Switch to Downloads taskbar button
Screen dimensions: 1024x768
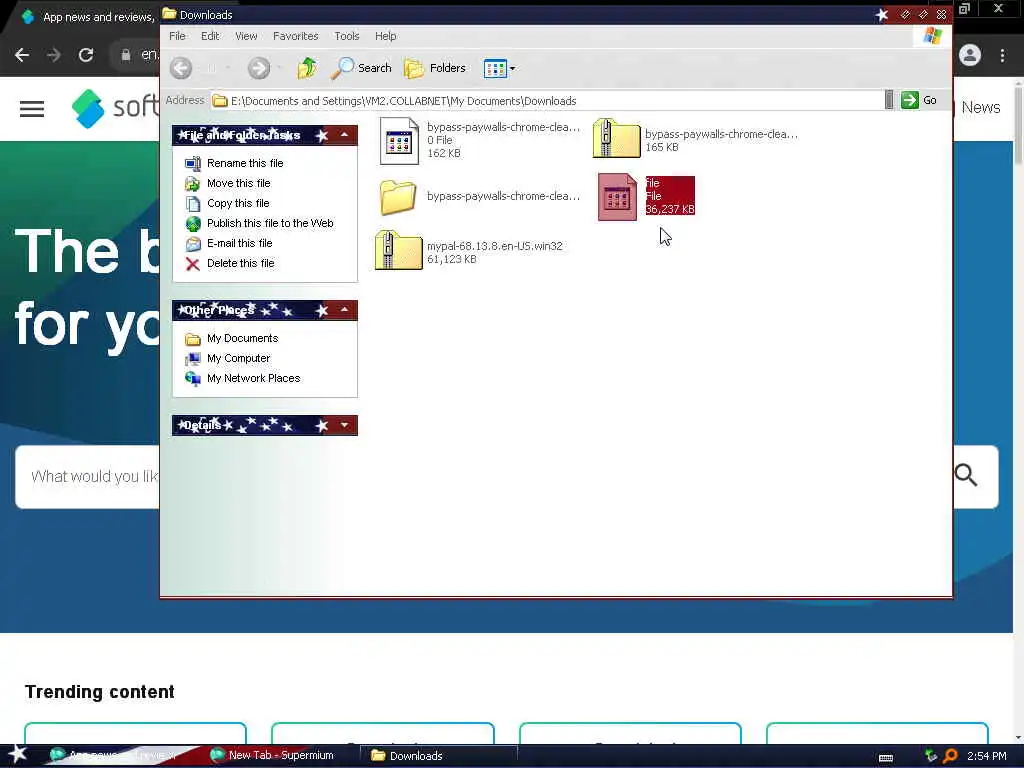coord(439,756)
